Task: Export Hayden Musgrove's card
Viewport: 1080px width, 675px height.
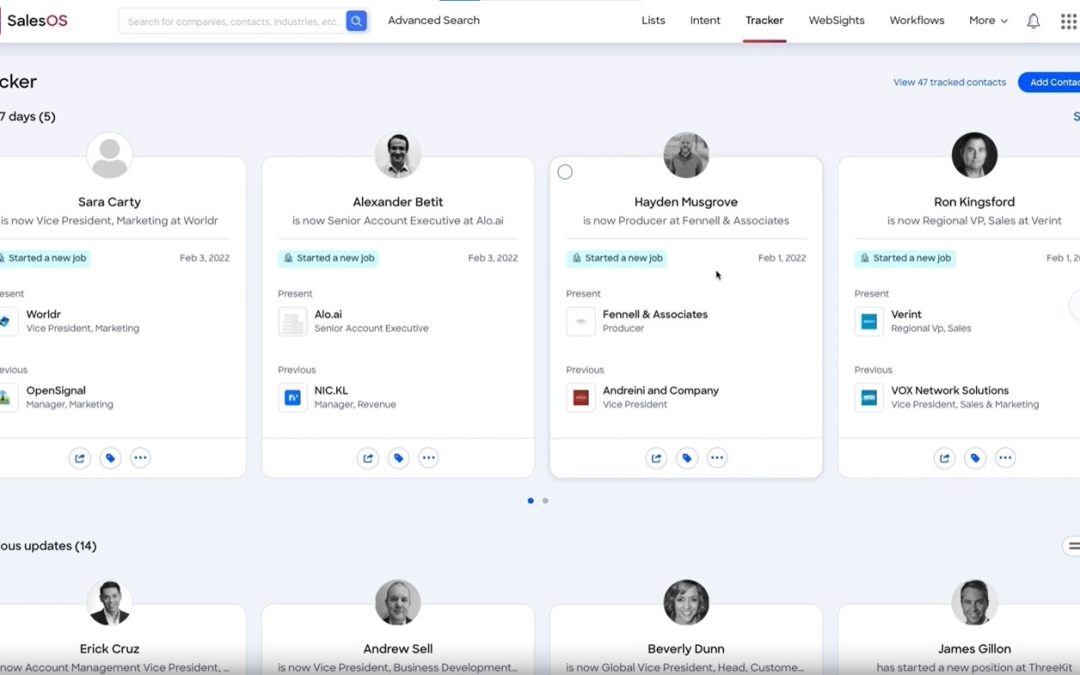Action: click(x=656, y=457)
